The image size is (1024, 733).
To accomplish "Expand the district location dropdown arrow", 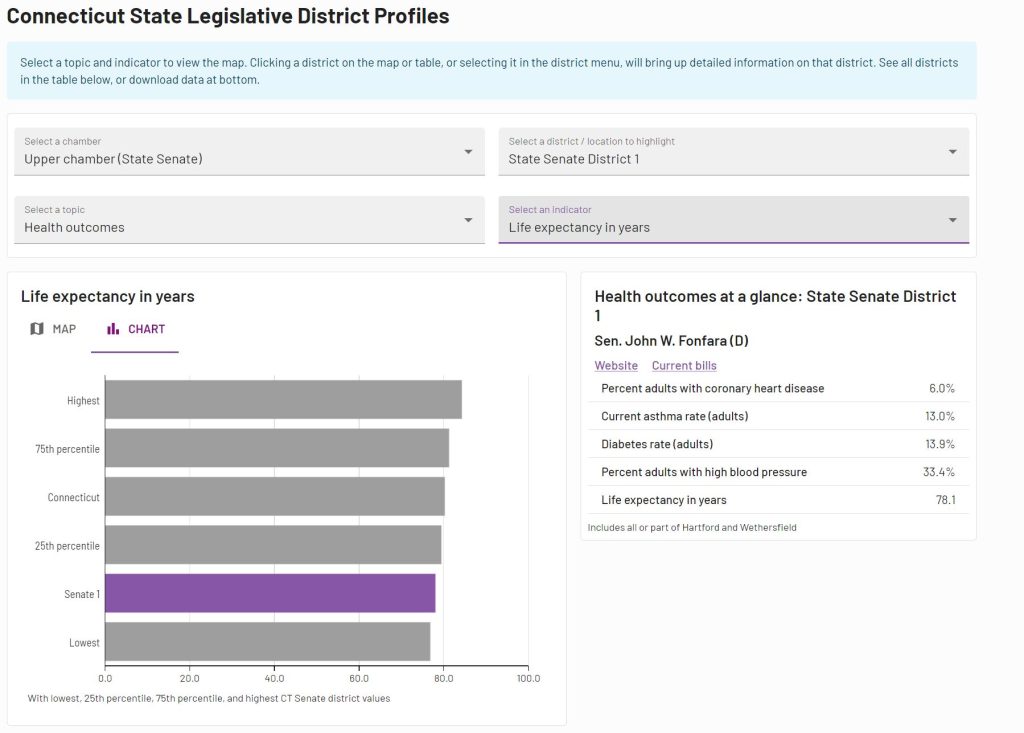I will [x=952, y=152].
